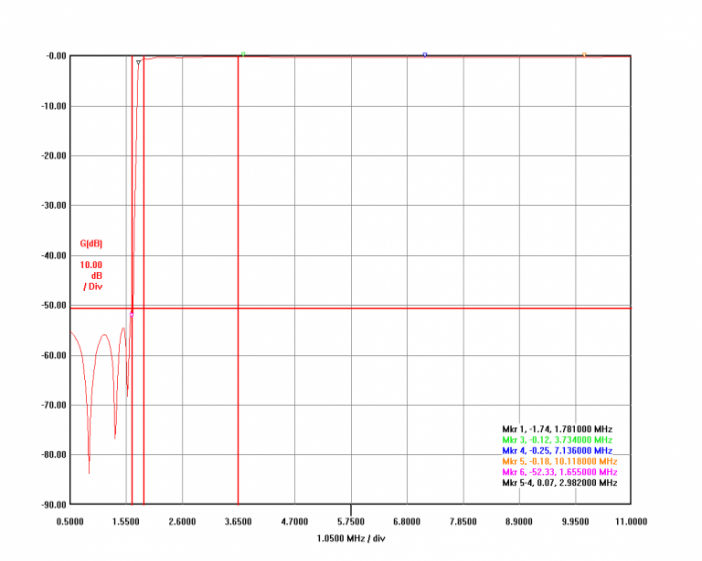The image size is (702, 561).
Task: Click the -90.00 bottom scale label
Action: click(51, 505)
